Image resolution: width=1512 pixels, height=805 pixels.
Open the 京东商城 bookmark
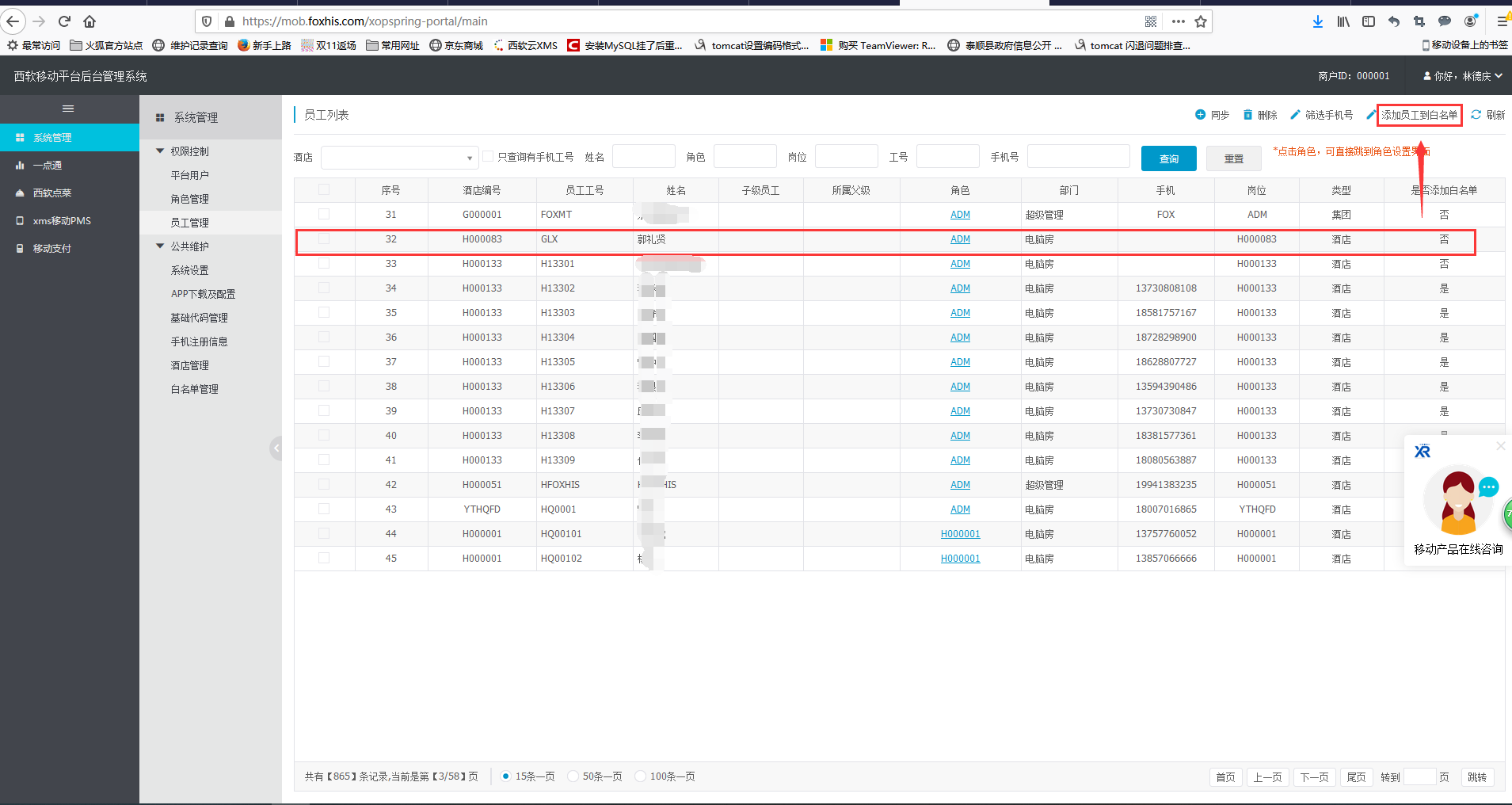(456, 45)
